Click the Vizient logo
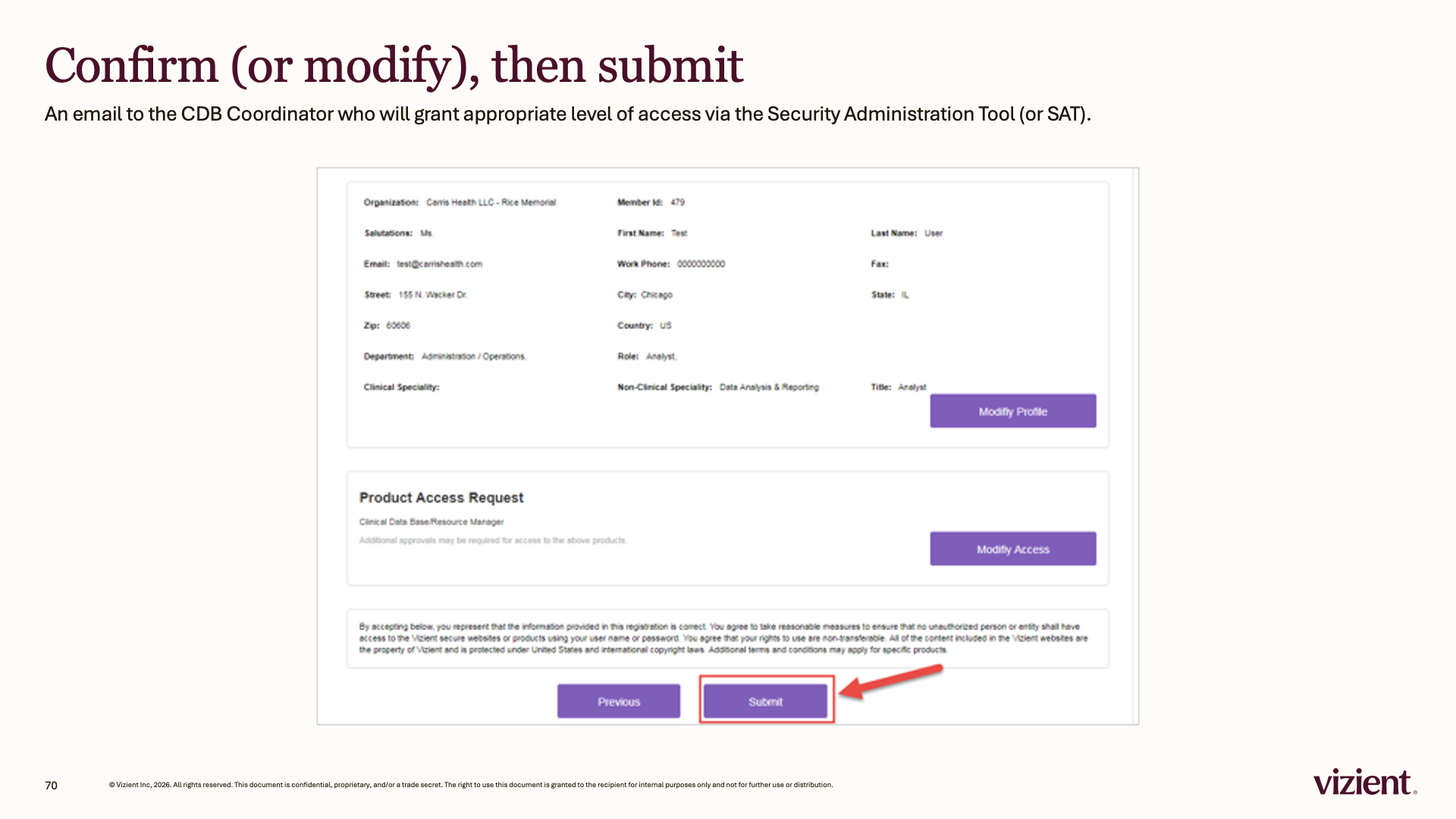The width and height of the screenshot is (1456, 819). click(1365, 782)
